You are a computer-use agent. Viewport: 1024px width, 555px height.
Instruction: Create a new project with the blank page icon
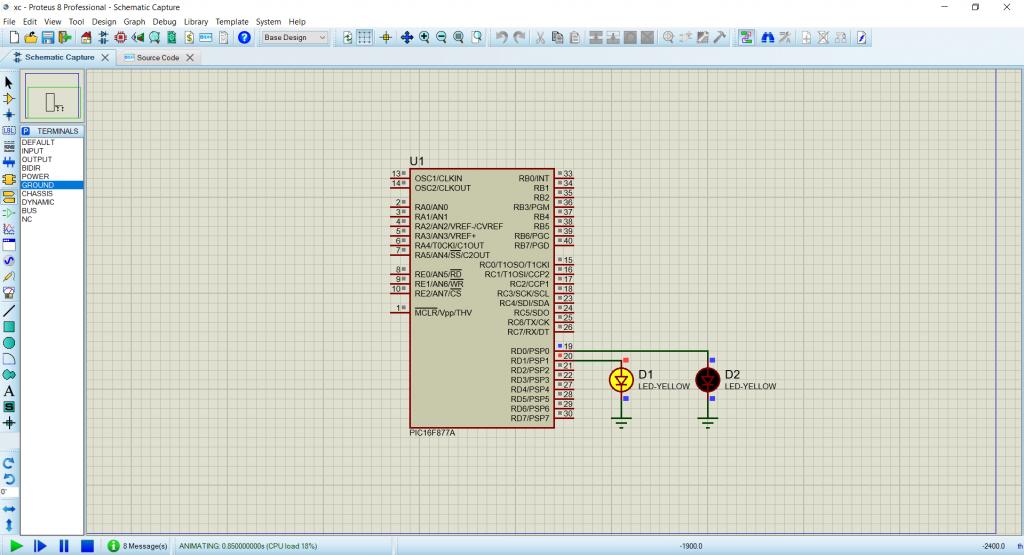click(14, 38)
